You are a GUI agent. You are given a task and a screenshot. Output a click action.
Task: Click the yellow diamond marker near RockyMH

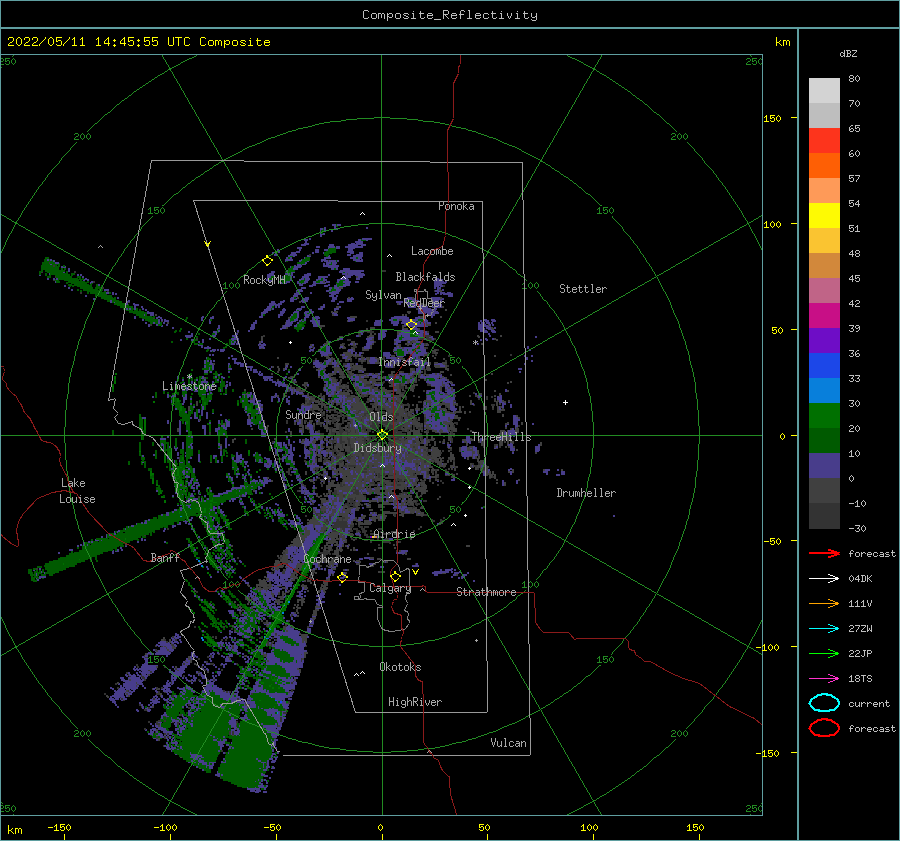click(267, 261)
